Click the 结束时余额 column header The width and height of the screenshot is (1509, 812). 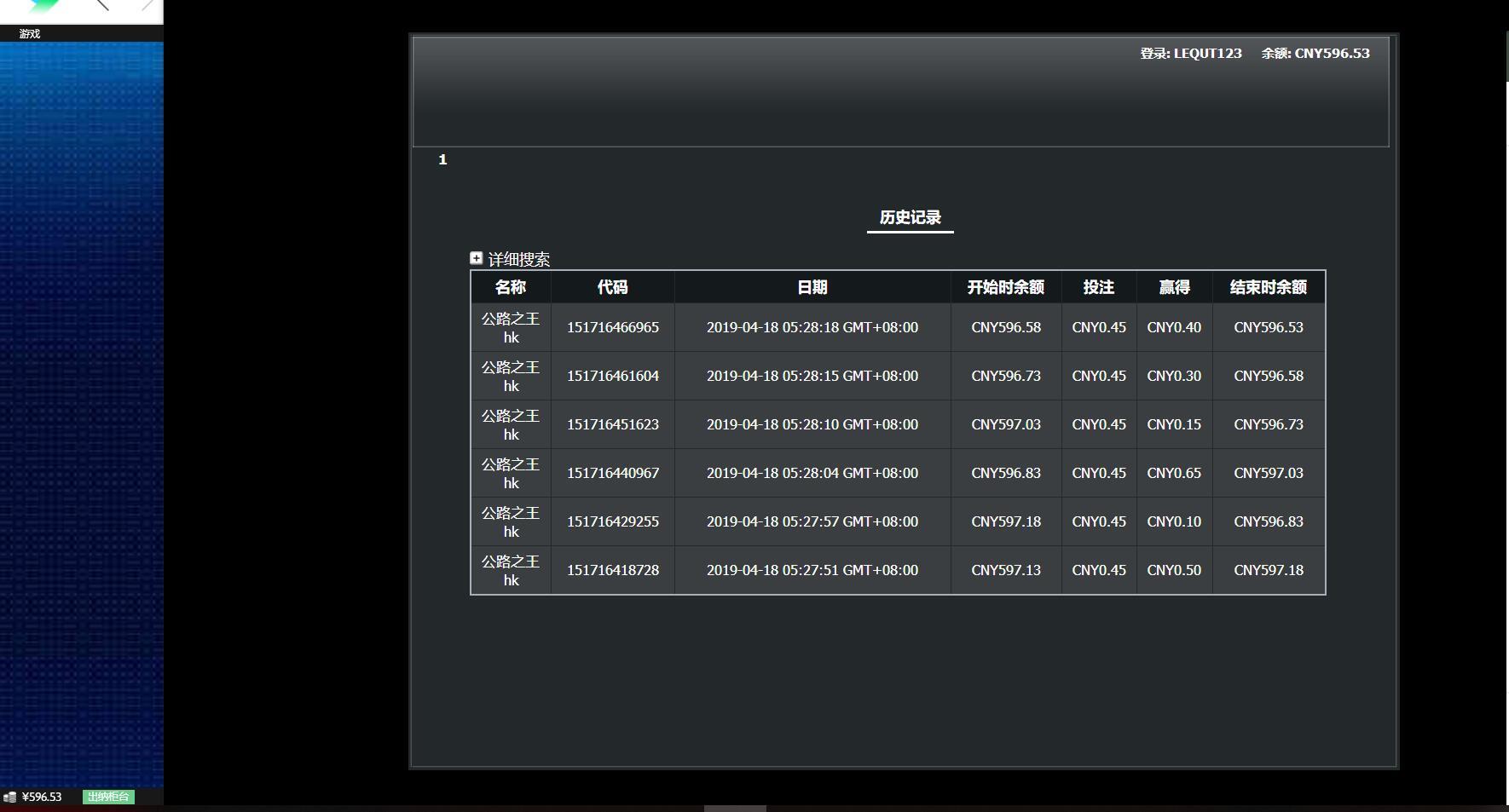coord(1269,287)
